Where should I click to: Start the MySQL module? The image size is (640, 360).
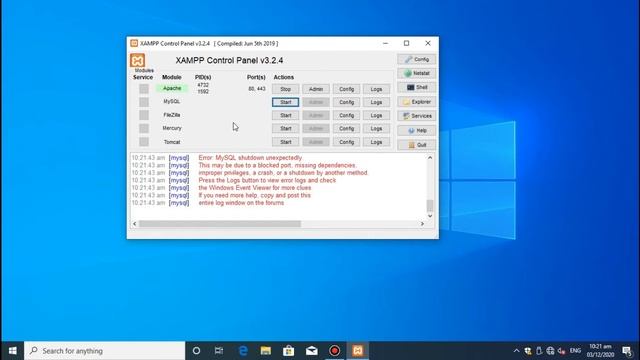[286, 102]
